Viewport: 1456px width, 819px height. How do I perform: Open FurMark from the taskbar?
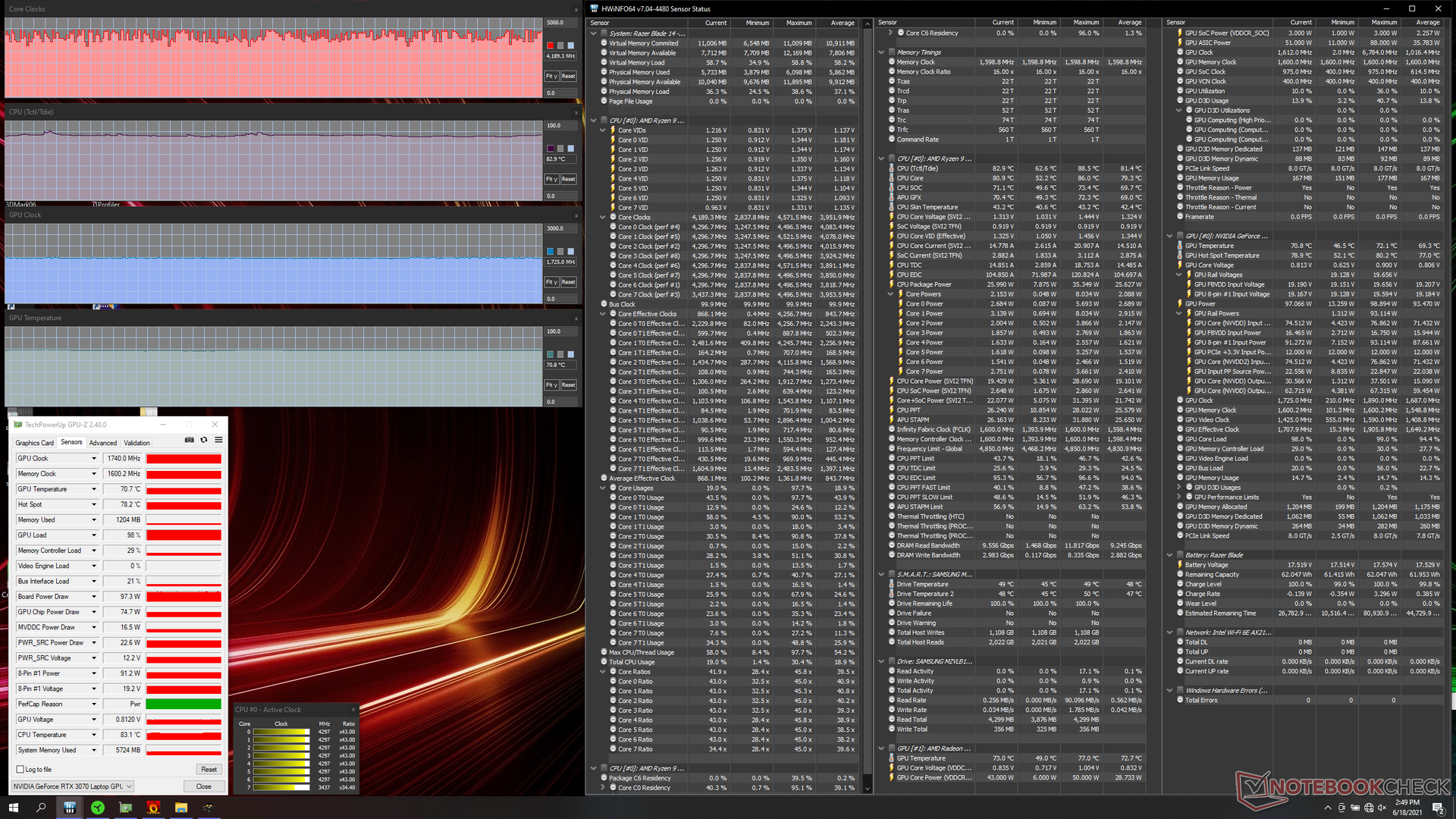[x=153, y=808]
